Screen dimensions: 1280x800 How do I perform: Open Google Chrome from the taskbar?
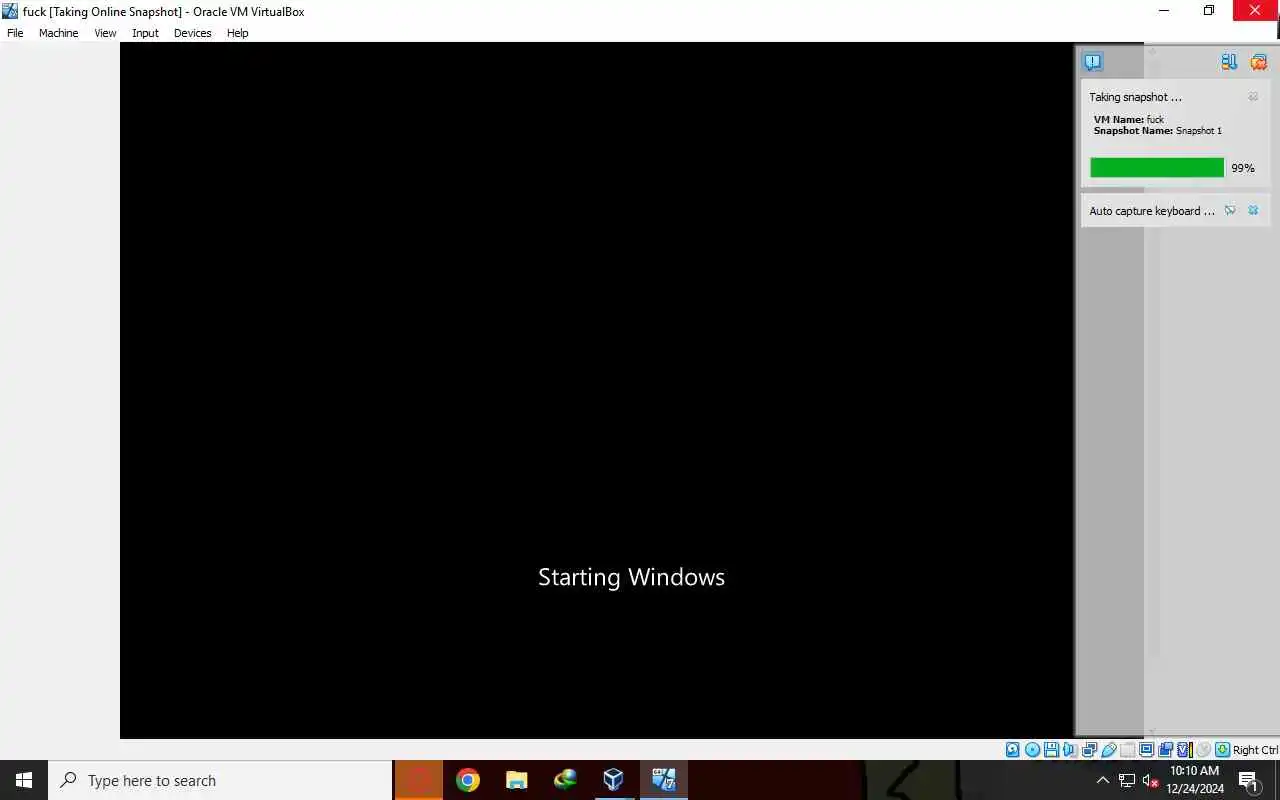(467, 780)
